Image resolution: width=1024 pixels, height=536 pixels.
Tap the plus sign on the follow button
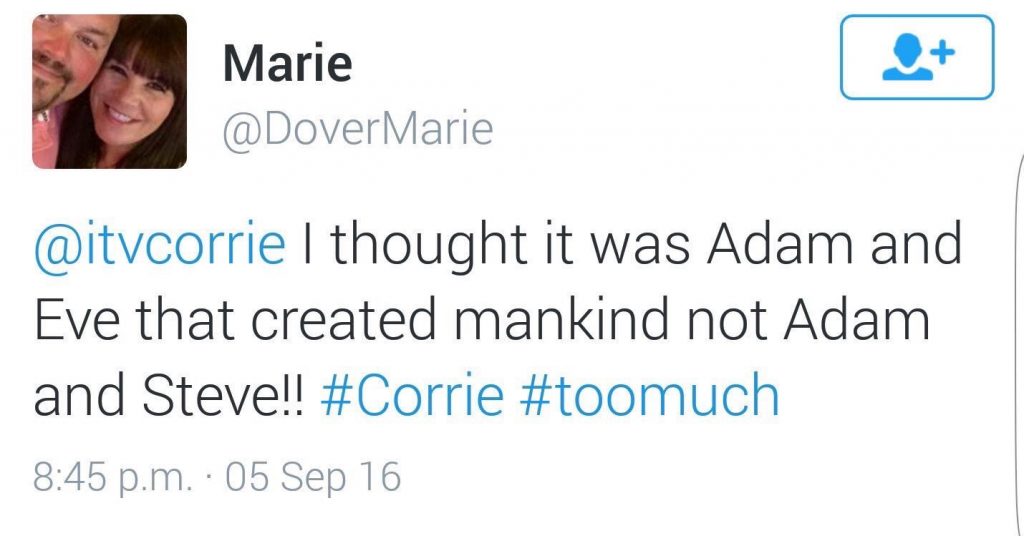pos(941,50)
